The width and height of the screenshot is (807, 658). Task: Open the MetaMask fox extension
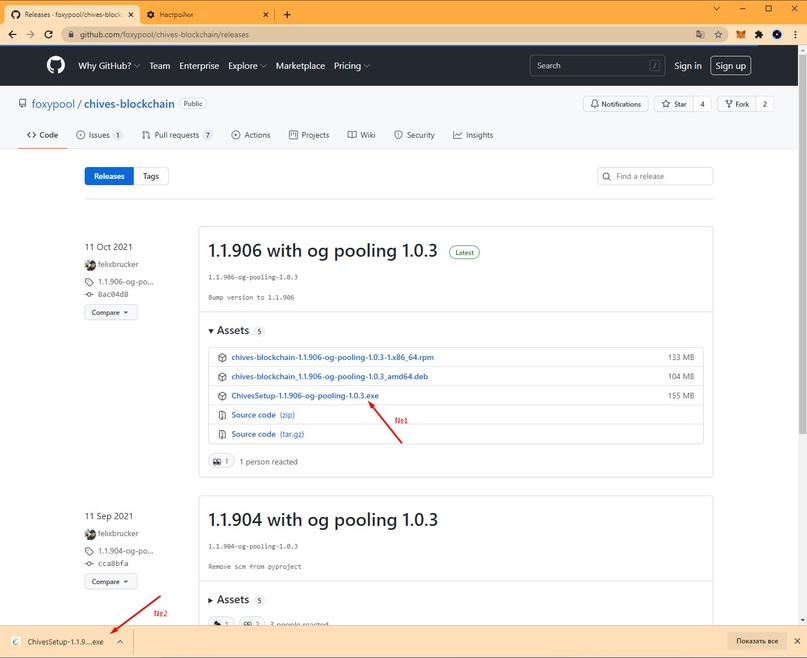[741, 34]
